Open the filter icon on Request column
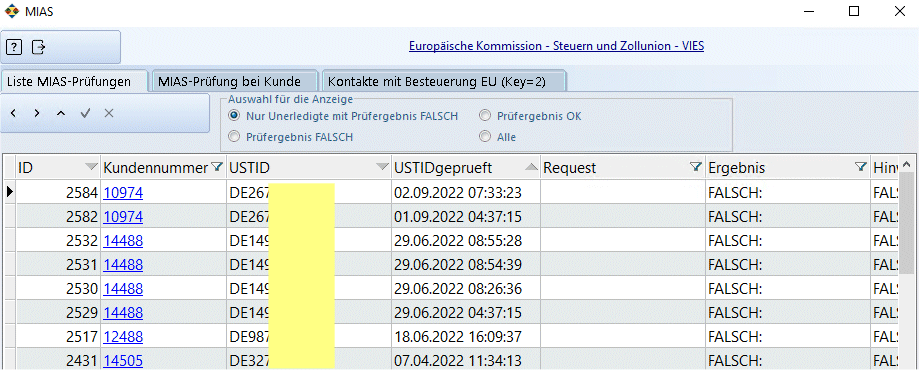This screenshot has height=370, width=919. [695, 168]
